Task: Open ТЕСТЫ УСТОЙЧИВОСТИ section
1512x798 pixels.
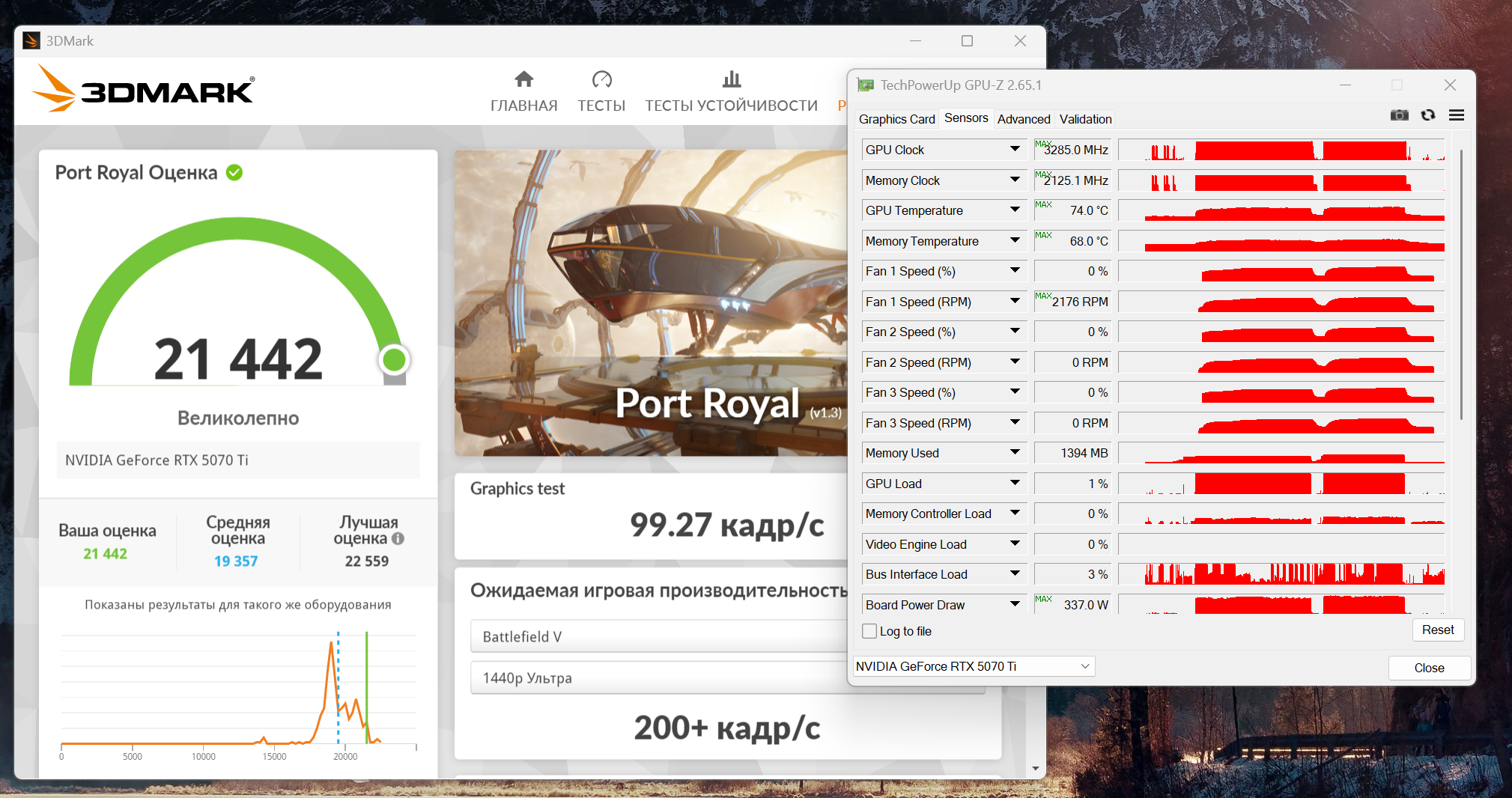Action: click(x=732, y=106)
